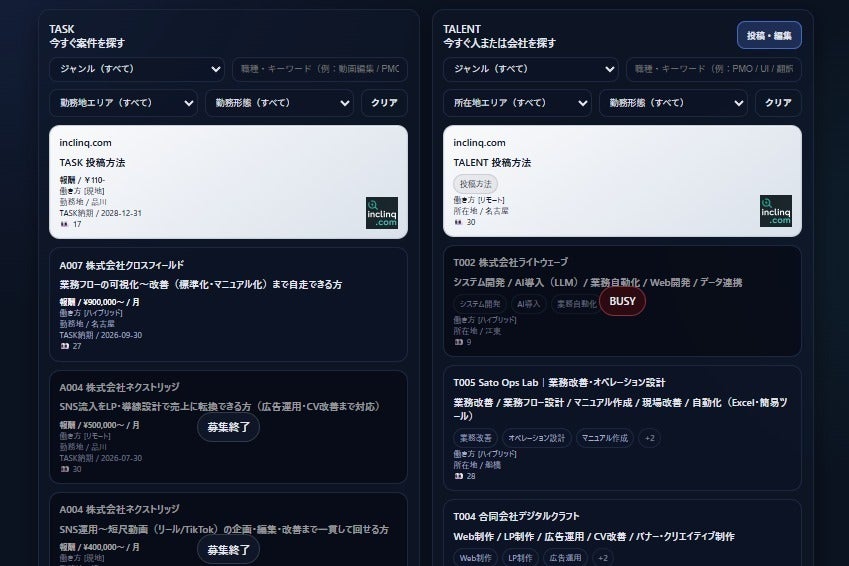The height and width of the screenshot is (566, 849).
Task: Open the TALENT 投稿方法 card
Action: [622, 181]
